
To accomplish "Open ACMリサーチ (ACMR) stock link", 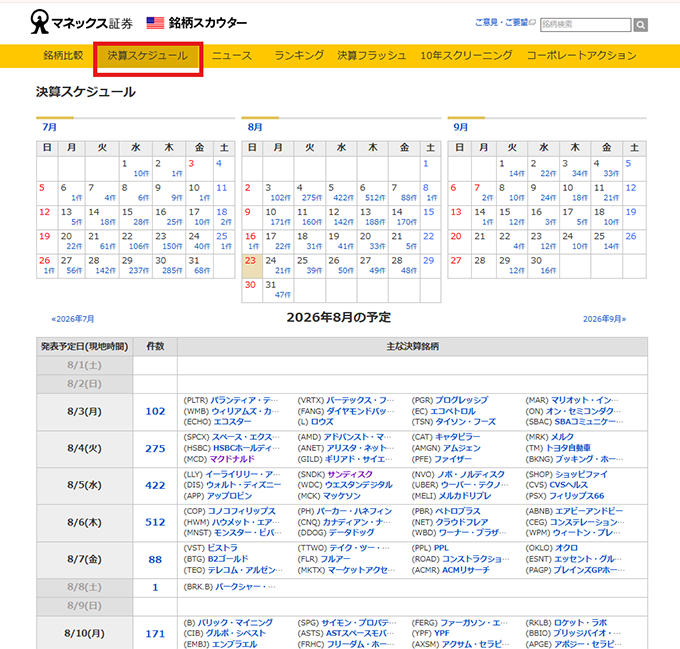I will 466,570.
